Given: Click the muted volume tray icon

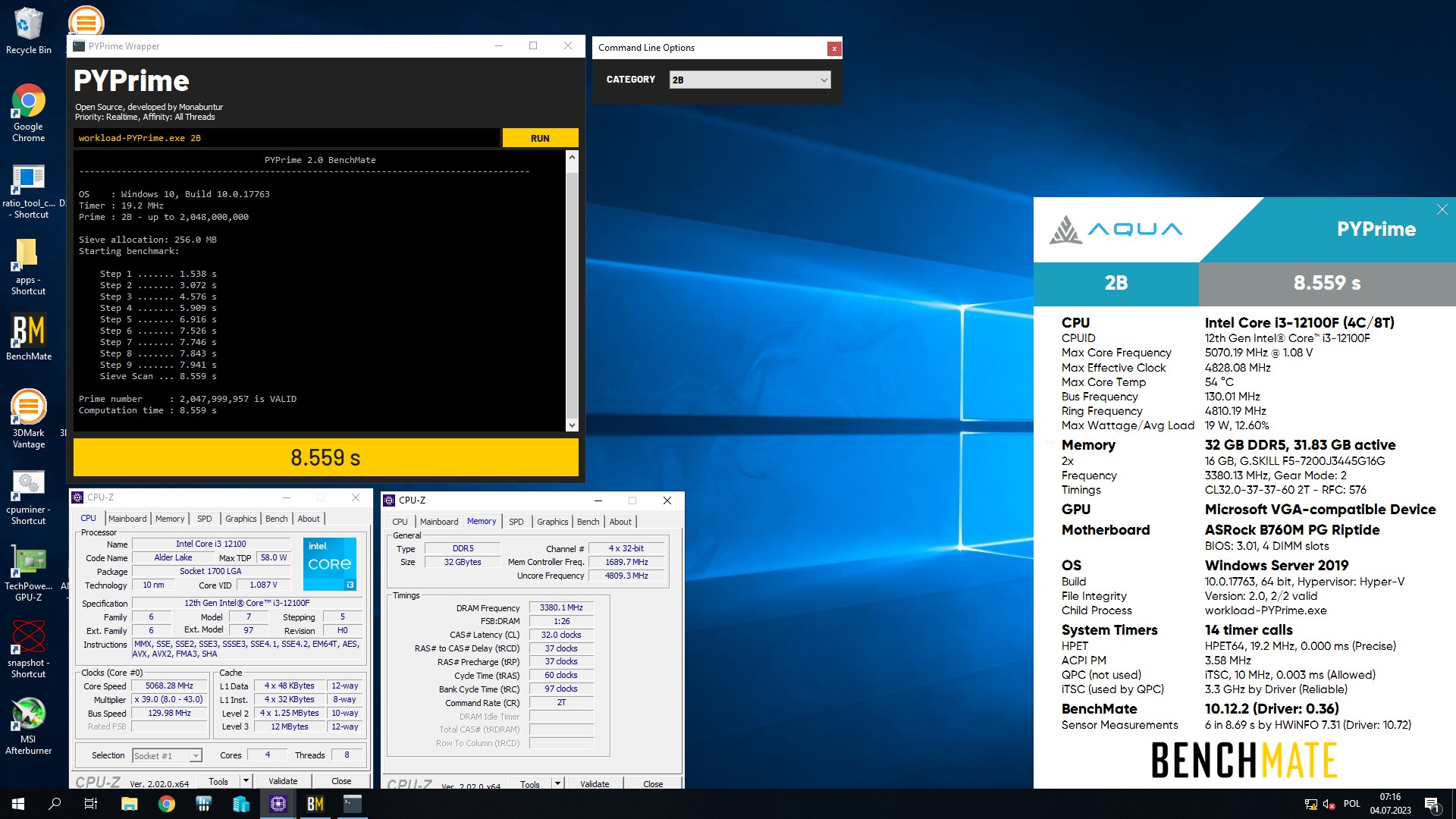Looking at the screenshot, I should (1329, 804).
